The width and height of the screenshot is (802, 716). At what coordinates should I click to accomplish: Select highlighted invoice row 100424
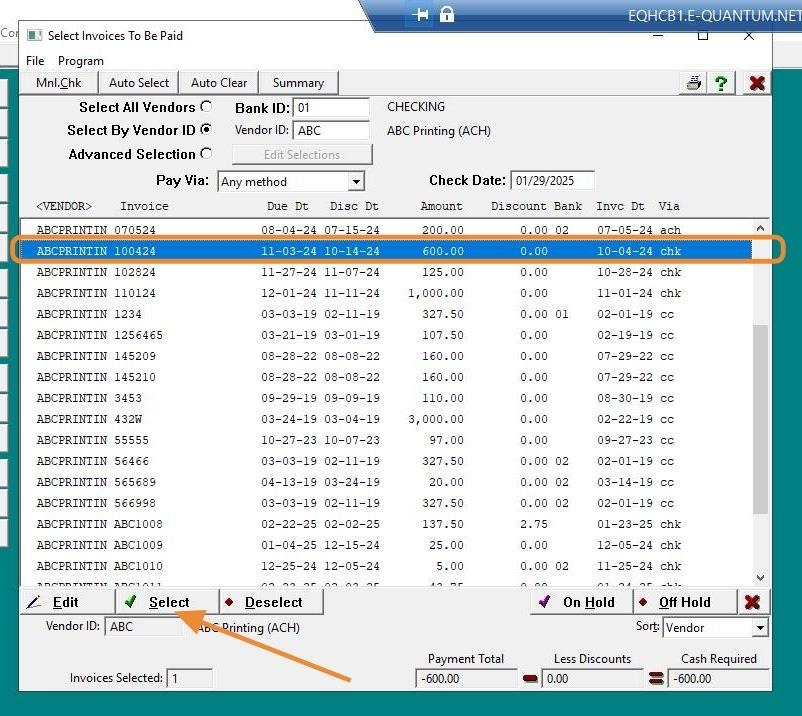tap(386, 251)
